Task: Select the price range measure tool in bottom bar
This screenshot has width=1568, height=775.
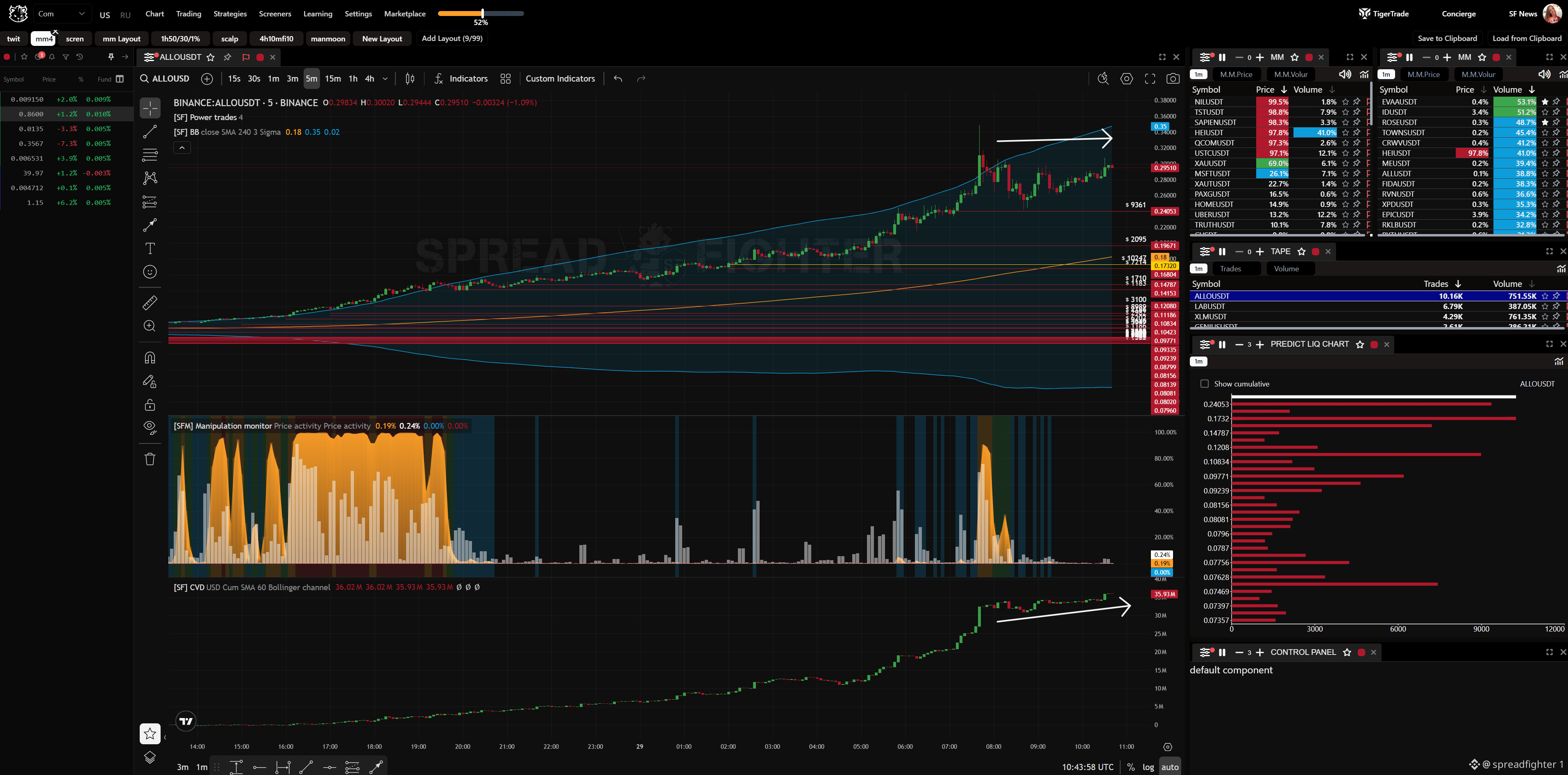Action: click(236, 767)
